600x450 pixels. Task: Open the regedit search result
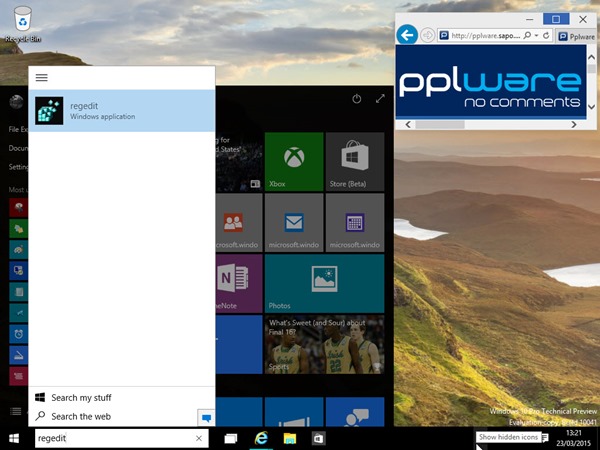pyautogui.click(x=122, y=111)
